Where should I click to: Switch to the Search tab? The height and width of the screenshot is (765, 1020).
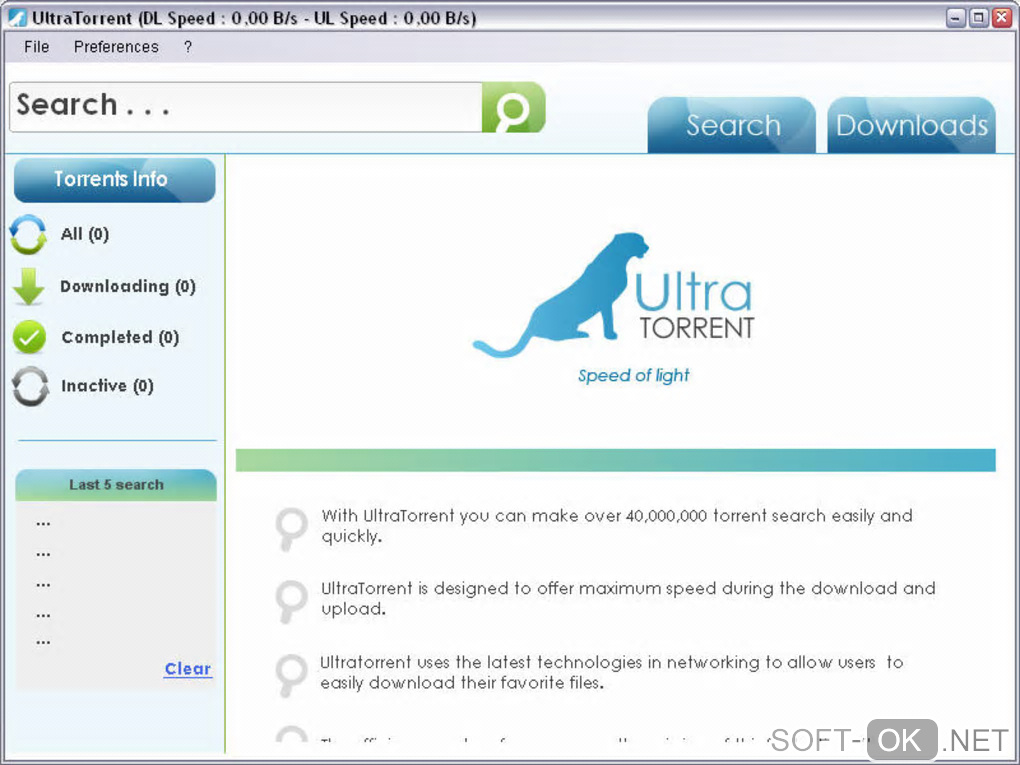coord(732,125)
